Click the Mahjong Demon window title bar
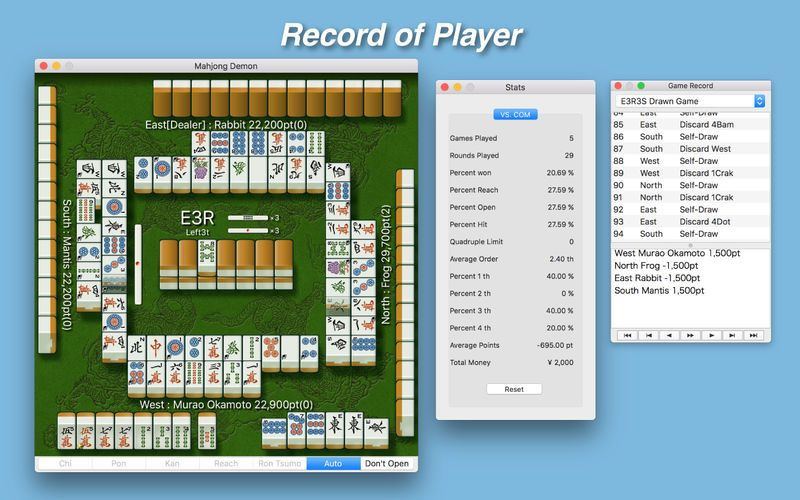800x500 pixels. pos(226,66)
